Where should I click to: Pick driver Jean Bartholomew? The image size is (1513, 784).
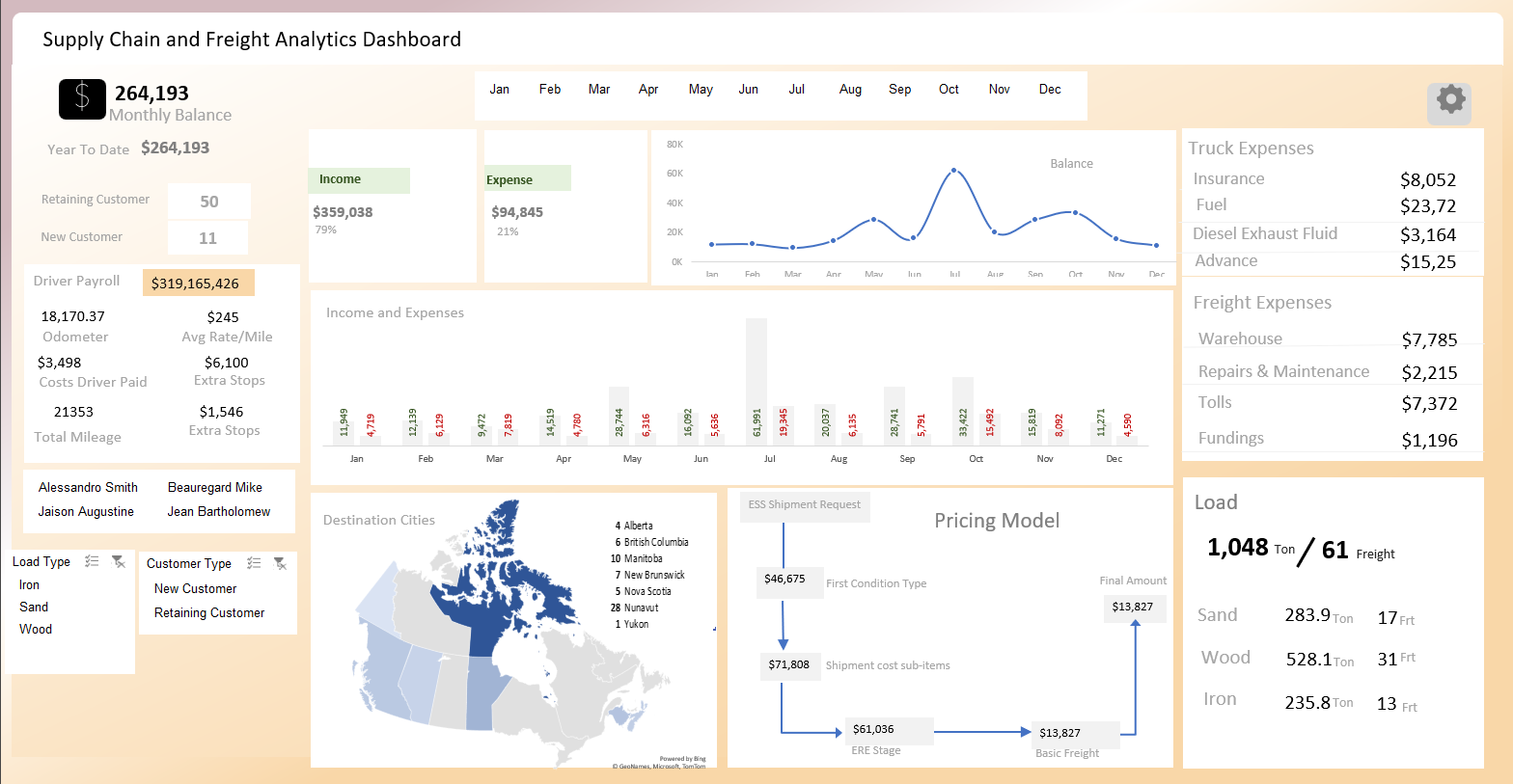point(219,512)
